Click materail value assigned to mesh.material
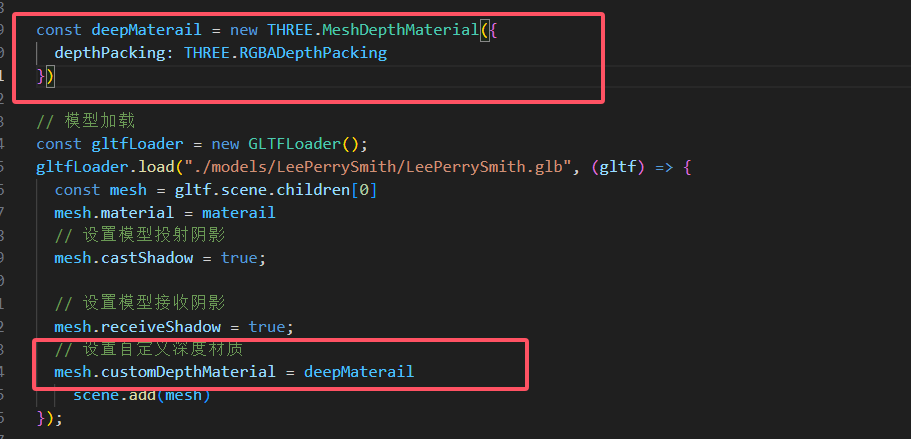The height and width of the screenshot is (439, 911). pos(238,212)
